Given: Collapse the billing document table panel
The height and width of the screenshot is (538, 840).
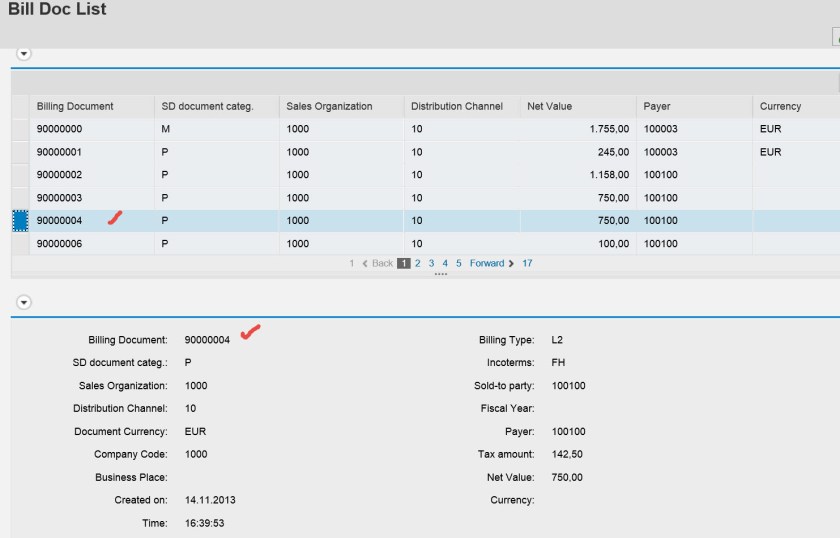Looking at the screenshot, I should tap(24, 53).
